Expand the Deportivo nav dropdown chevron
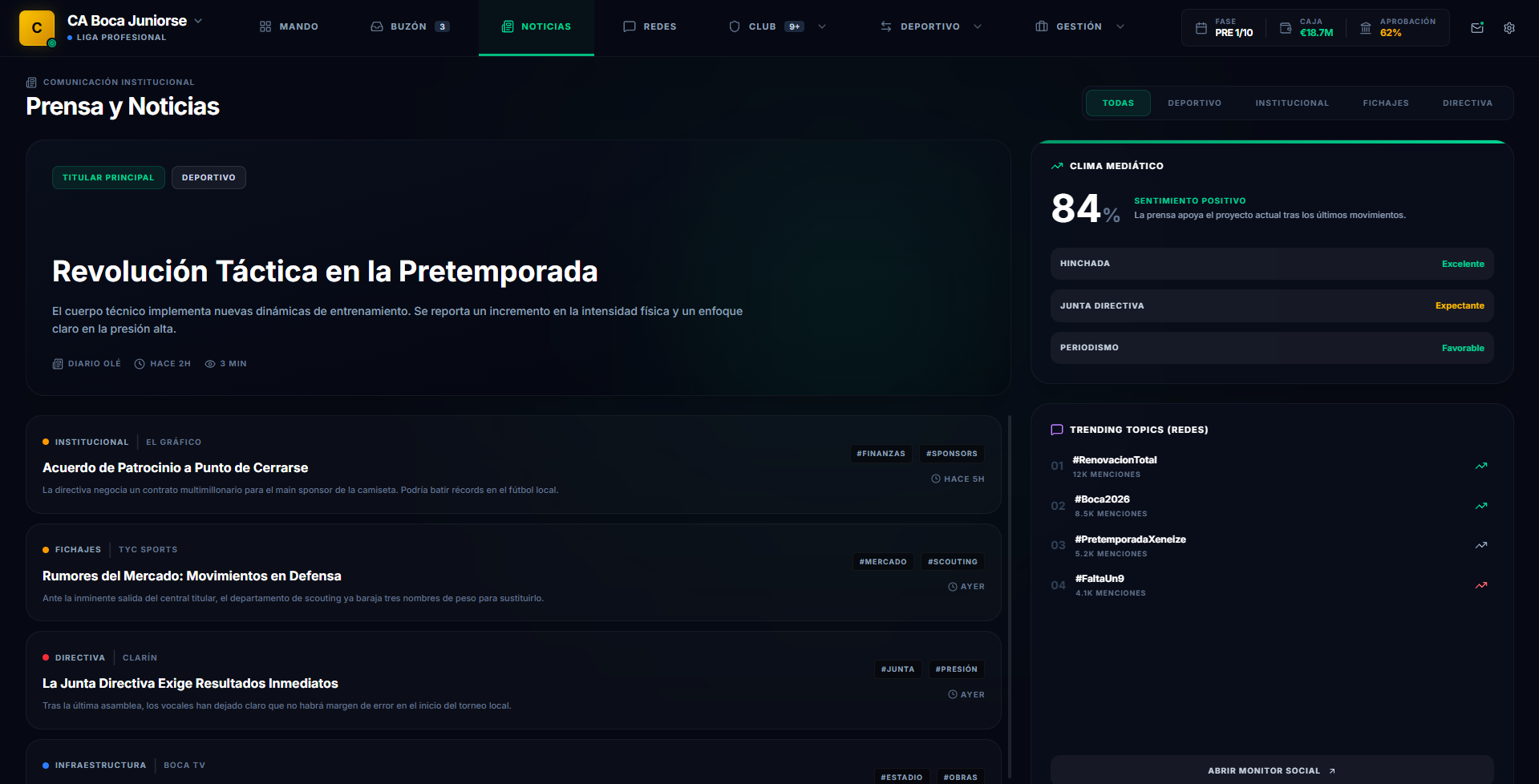 [x=978, y=26]
